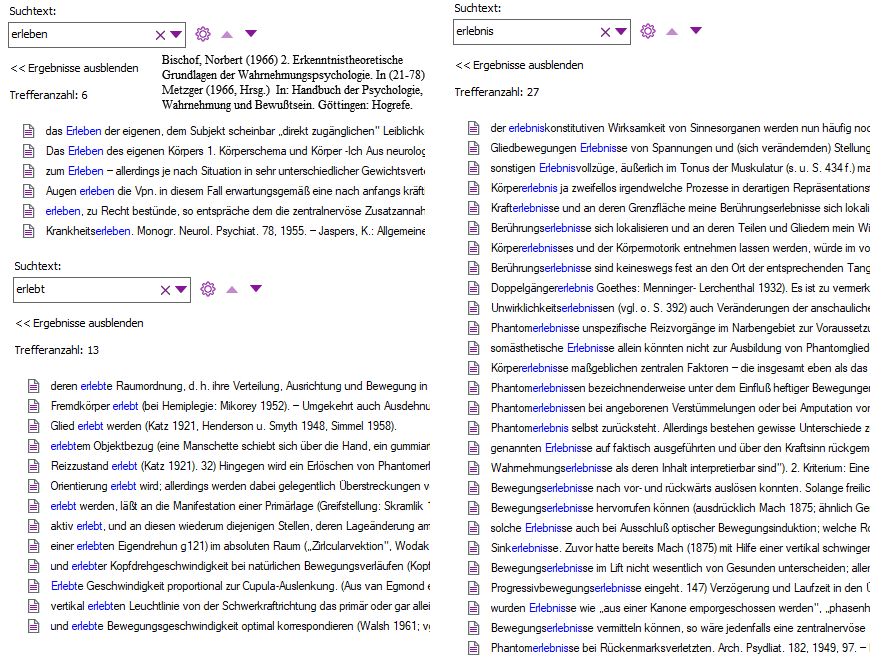
Task: Click document icon beside 'Krafterlebnisse und an deren'
Action: pyautogui.click(x=474, y=209)
